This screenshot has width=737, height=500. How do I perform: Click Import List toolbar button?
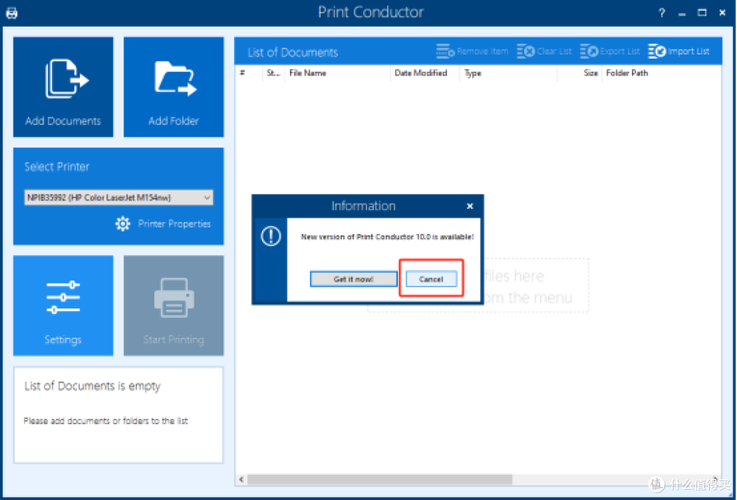679,51
